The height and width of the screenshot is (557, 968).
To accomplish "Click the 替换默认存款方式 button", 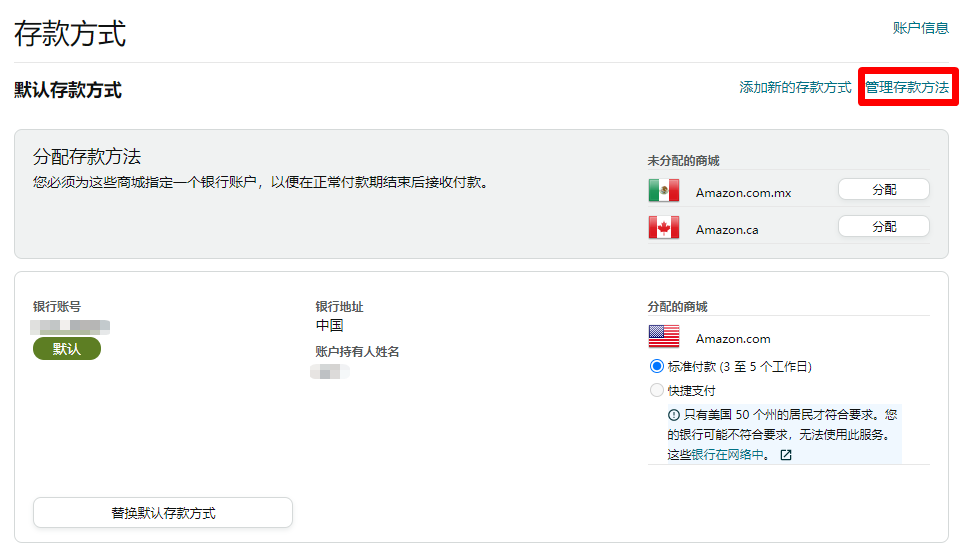I will coord(163,513).
